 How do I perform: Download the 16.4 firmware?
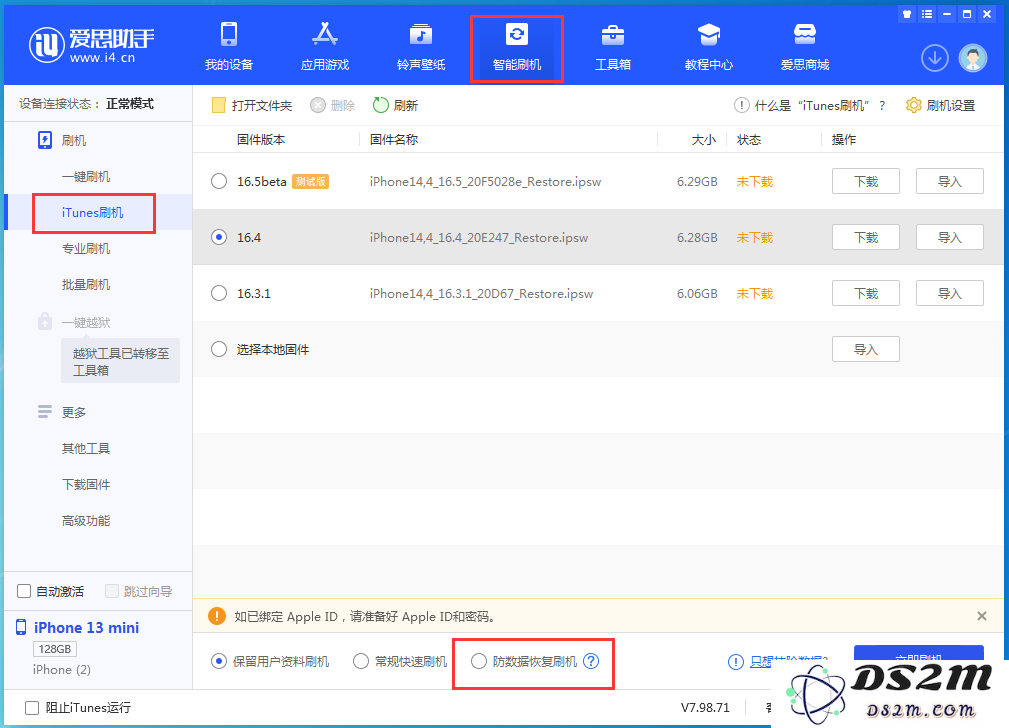866,237
